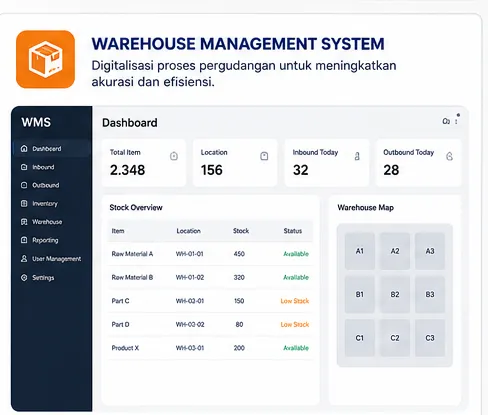Click the Available status for Product X
This screenshot has height=415, width=488.
tap(296, 348)
